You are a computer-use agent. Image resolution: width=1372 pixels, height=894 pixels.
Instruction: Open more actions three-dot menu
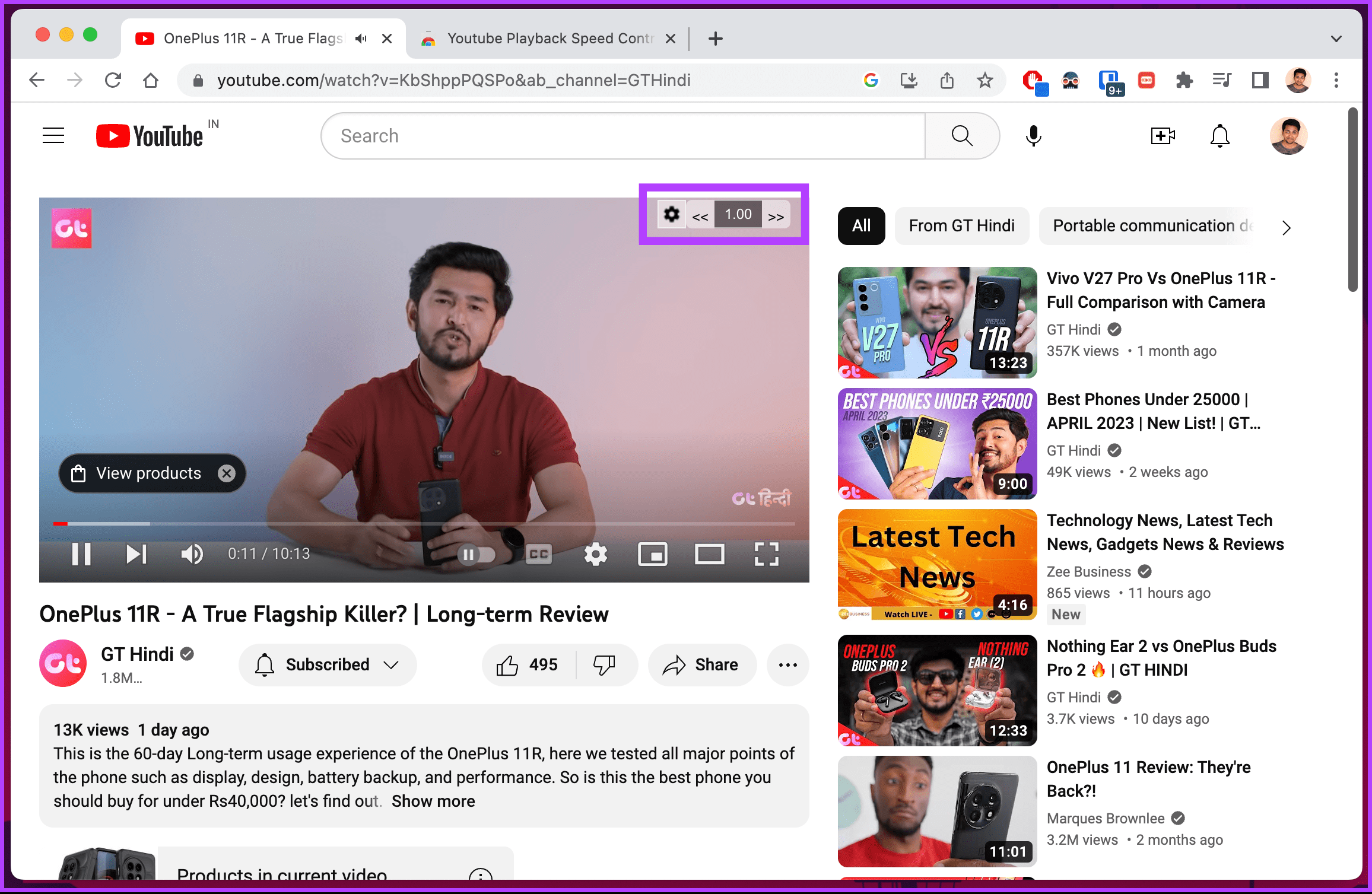[787, 664]
